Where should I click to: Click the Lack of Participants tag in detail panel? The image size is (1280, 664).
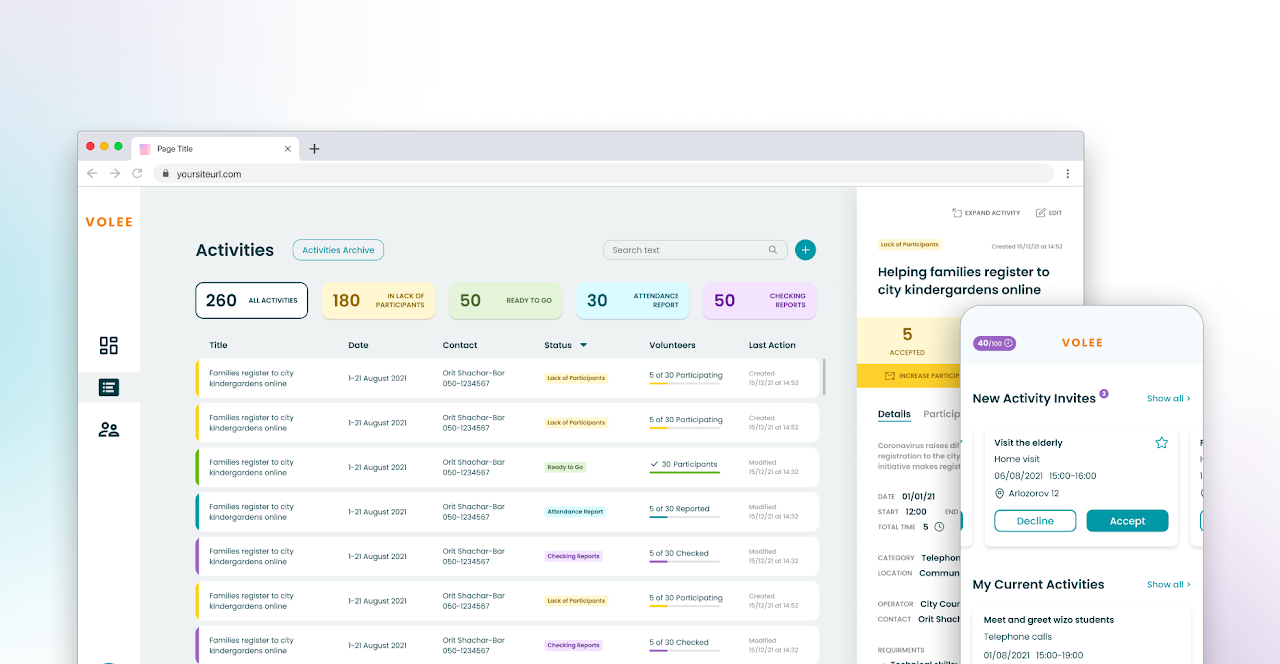(910, 244)
